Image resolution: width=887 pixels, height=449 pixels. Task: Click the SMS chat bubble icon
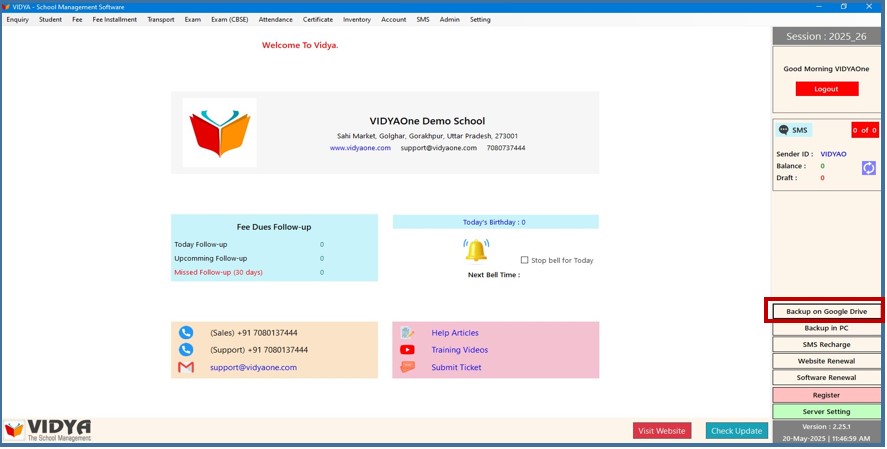click(x=783, y=130)
